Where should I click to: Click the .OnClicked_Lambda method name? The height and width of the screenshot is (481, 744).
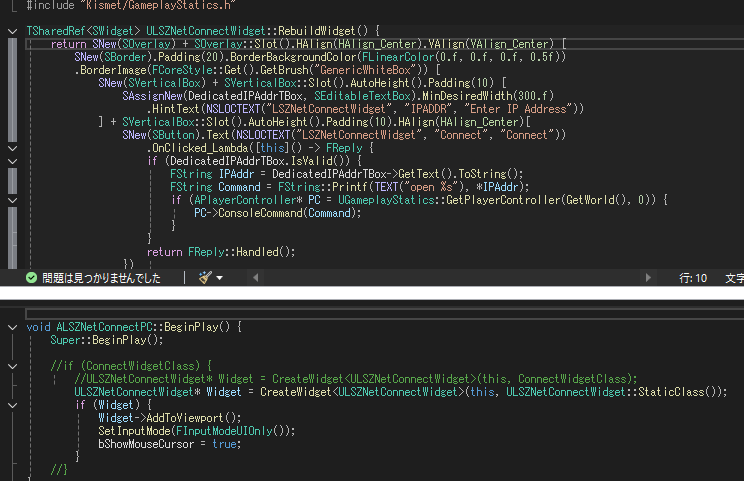[x=197, y=148]
